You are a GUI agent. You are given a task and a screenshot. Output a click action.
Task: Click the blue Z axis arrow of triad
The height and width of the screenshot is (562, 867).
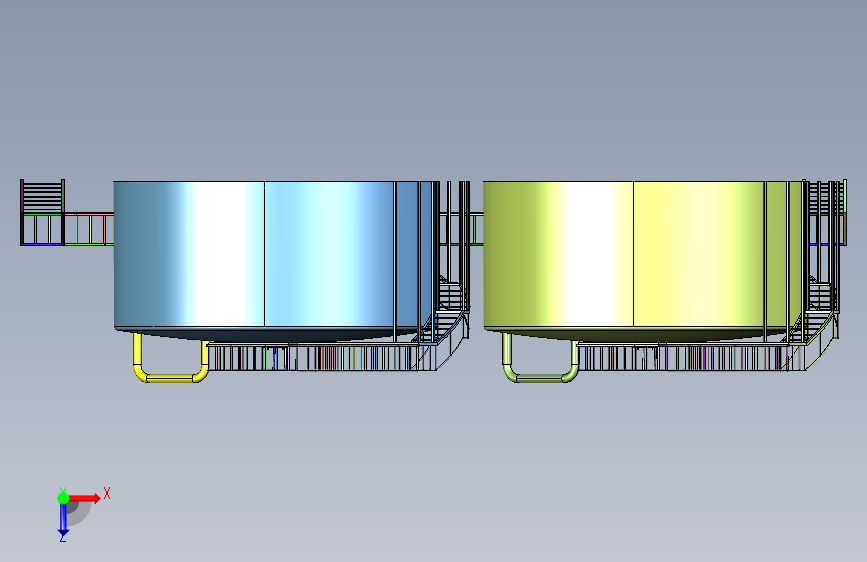tap(63, 520)
